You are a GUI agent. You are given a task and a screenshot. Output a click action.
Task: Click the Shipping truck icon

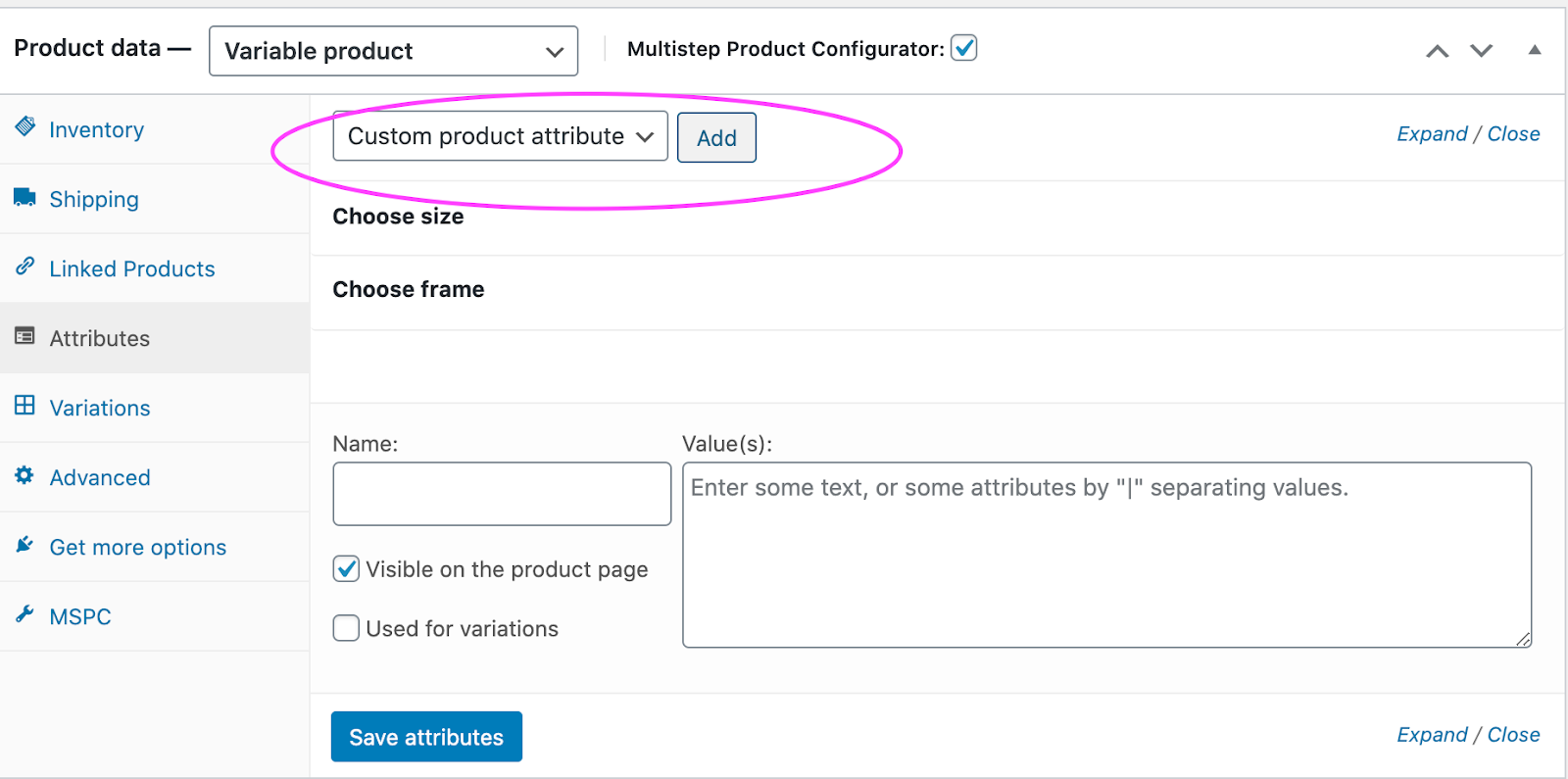tap(25, 198)
